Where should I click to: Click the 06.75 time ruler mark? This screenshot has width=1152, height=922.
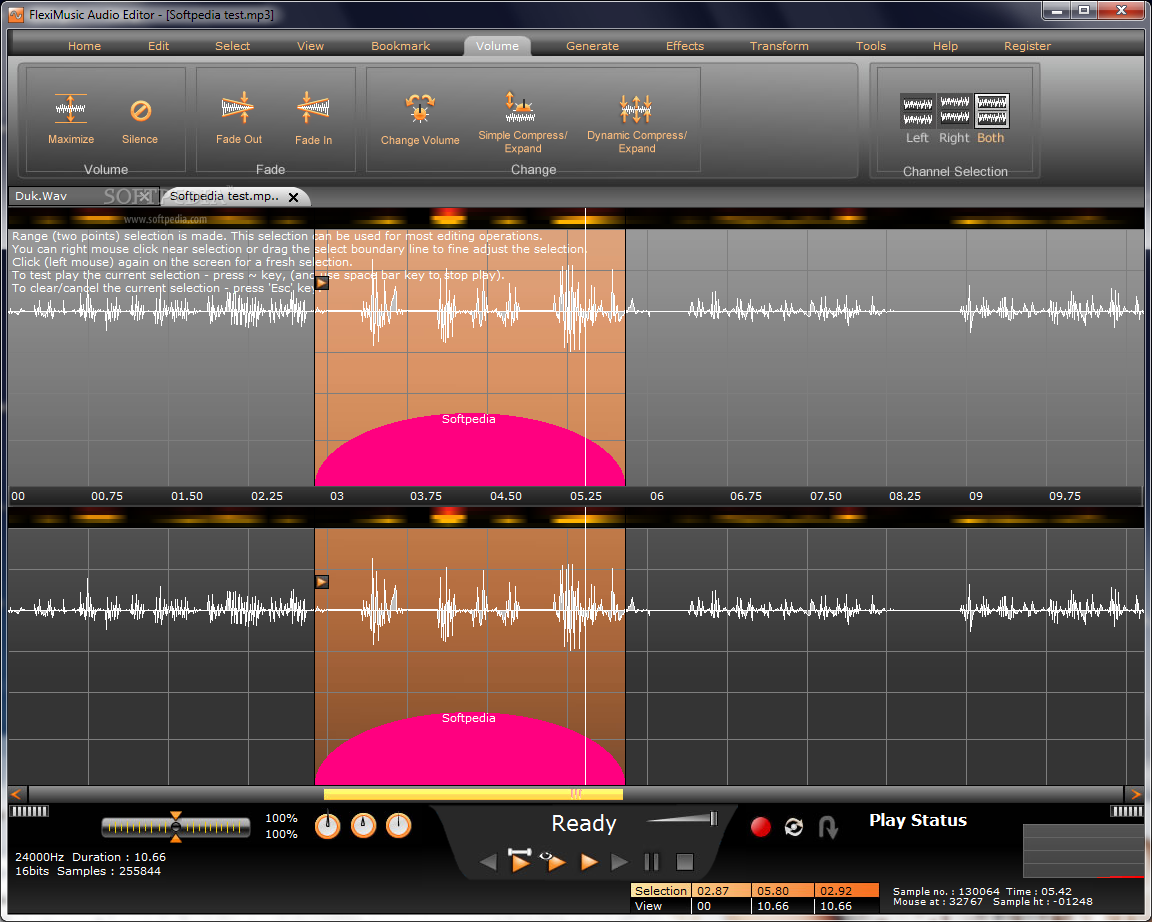click(746, 496)
